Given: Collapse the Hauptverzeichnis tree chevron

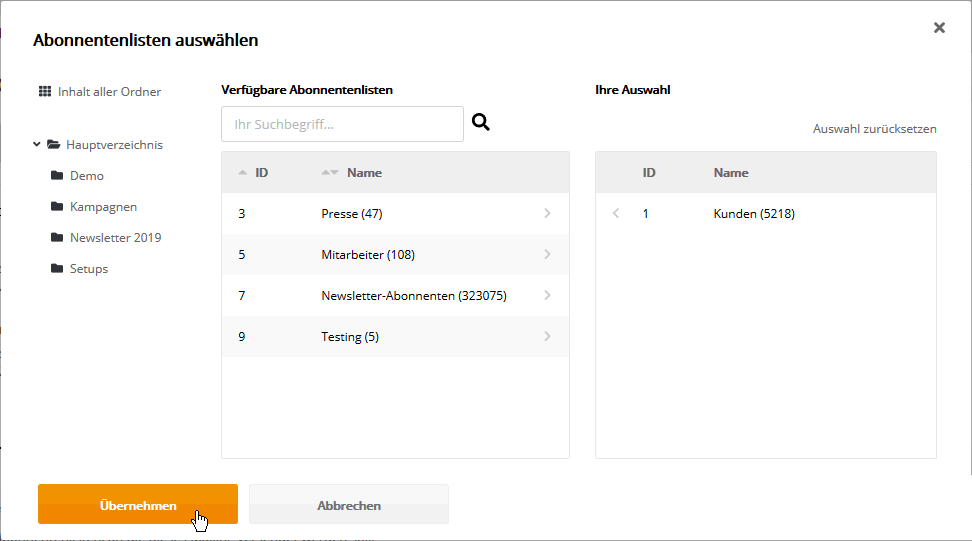Looking at the screenshot, I should [x=37, y=144].
